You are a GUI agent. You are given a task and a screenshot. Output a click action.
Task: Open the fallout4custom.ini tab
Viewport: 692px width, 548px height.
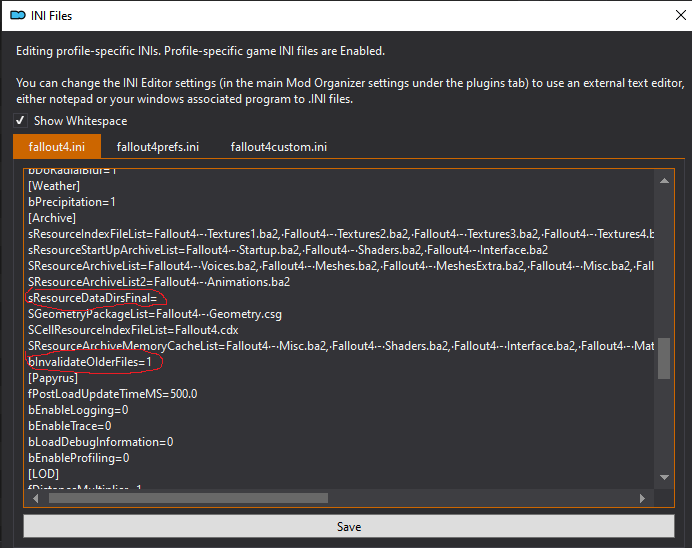[278, 146]
